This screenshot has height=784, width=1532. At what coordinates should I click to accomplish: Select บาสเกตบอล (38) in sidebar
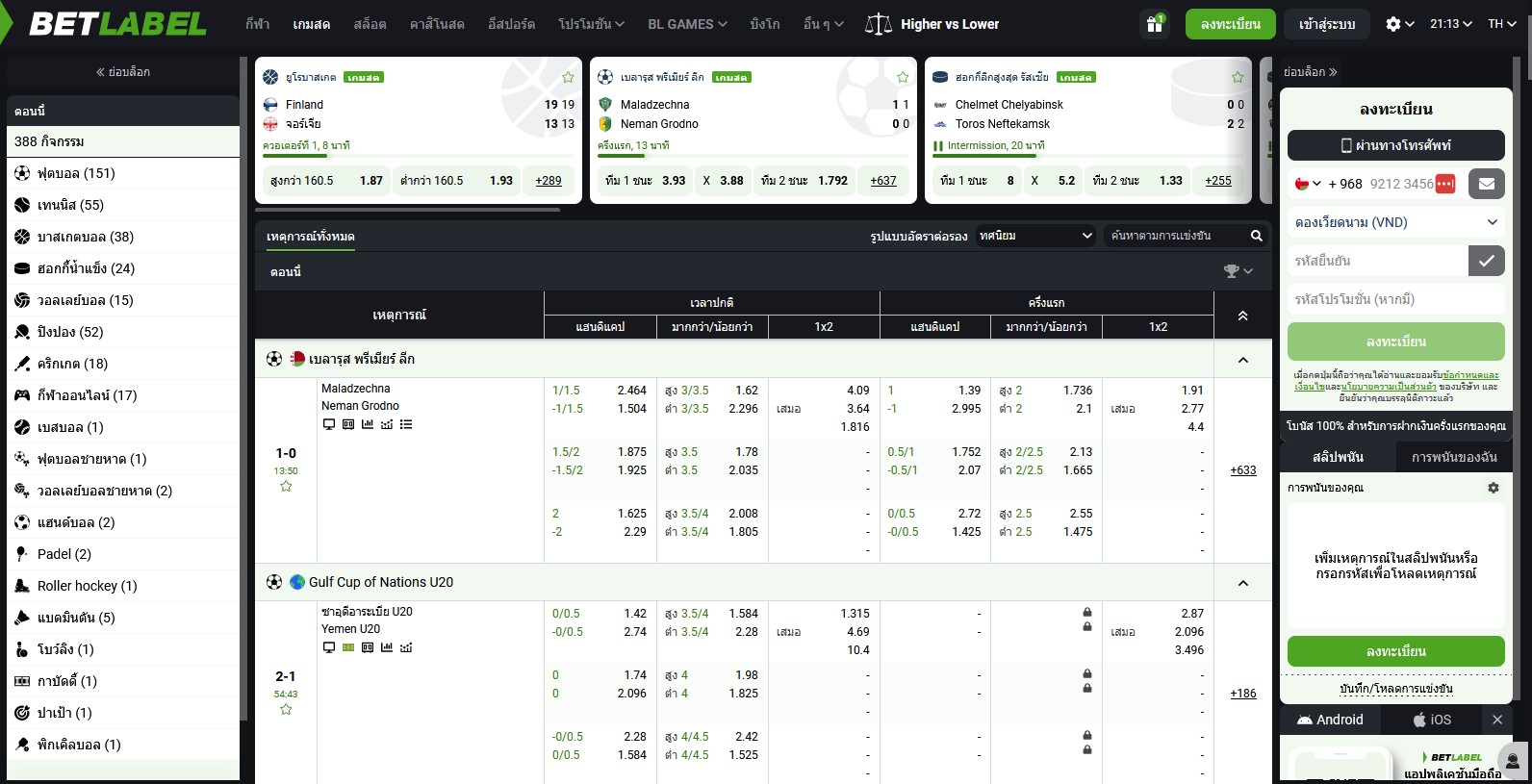[123, 237]
